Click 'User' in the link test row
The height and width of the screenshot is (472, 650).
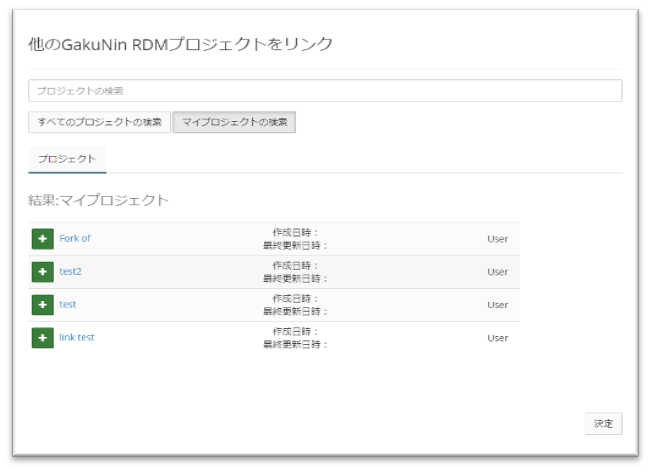497,338
